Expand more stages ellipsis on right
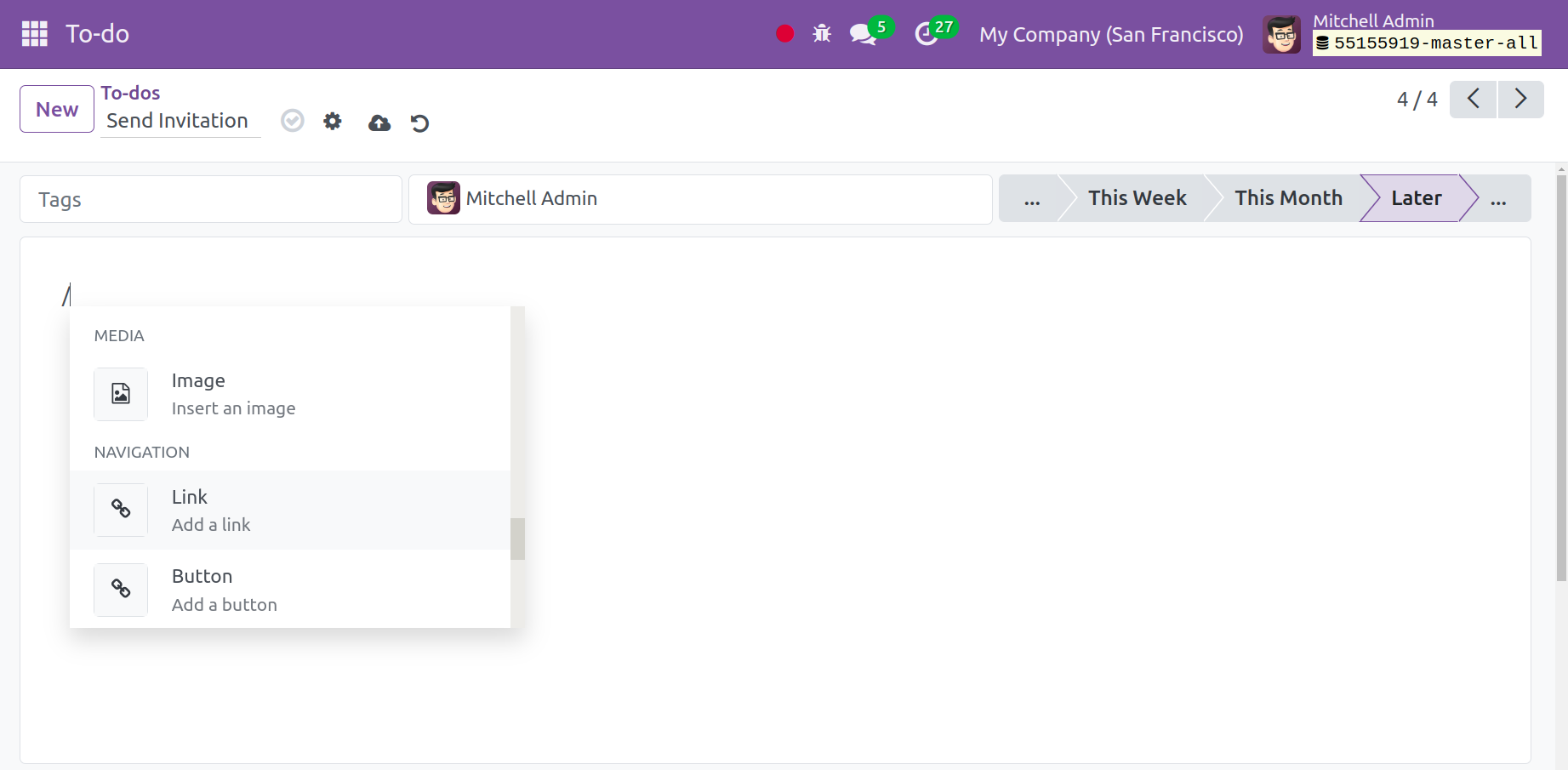1568x770 pixels. click(1498, 198)
